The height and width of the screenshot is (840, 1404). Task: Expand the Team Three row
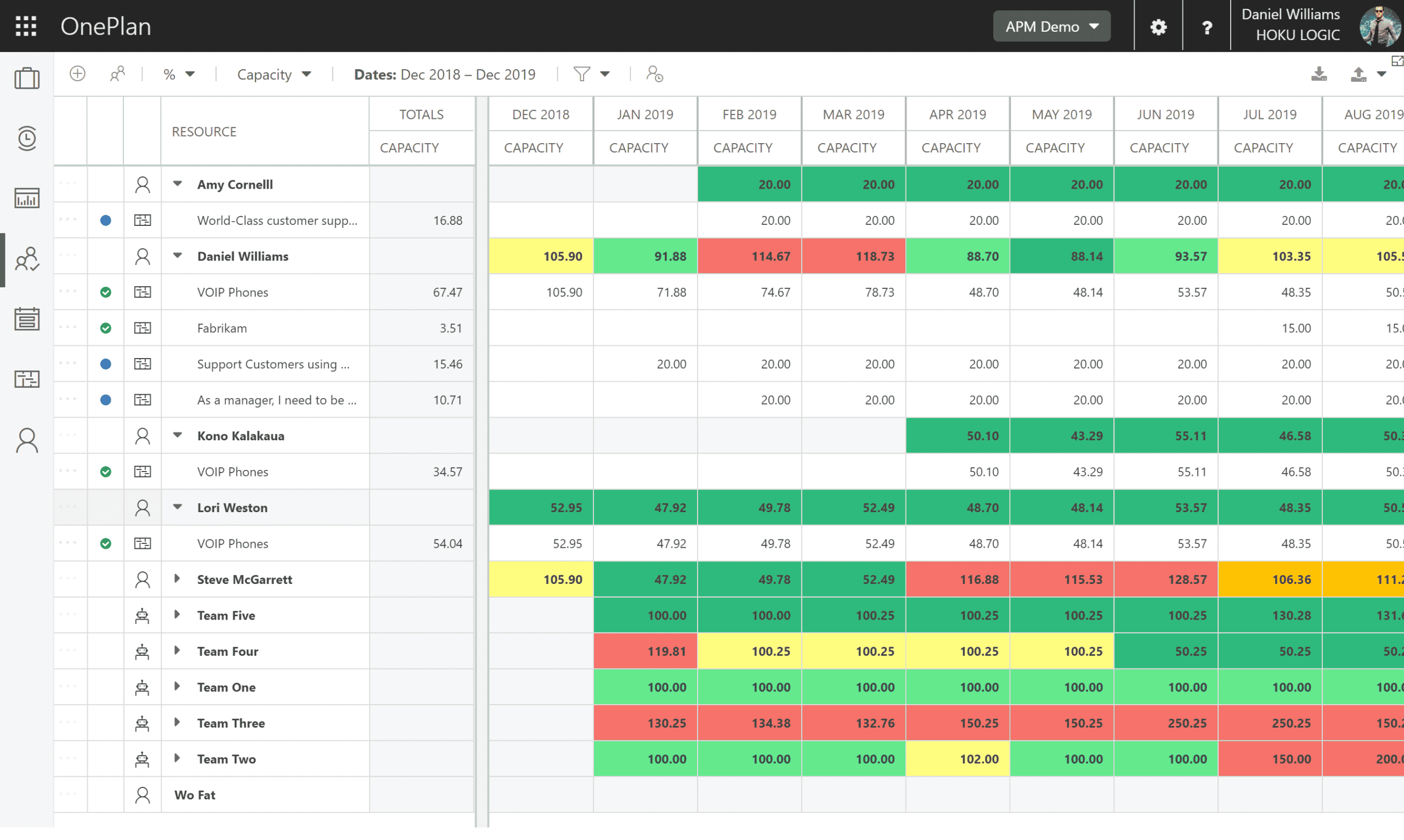tap(177, 723)
